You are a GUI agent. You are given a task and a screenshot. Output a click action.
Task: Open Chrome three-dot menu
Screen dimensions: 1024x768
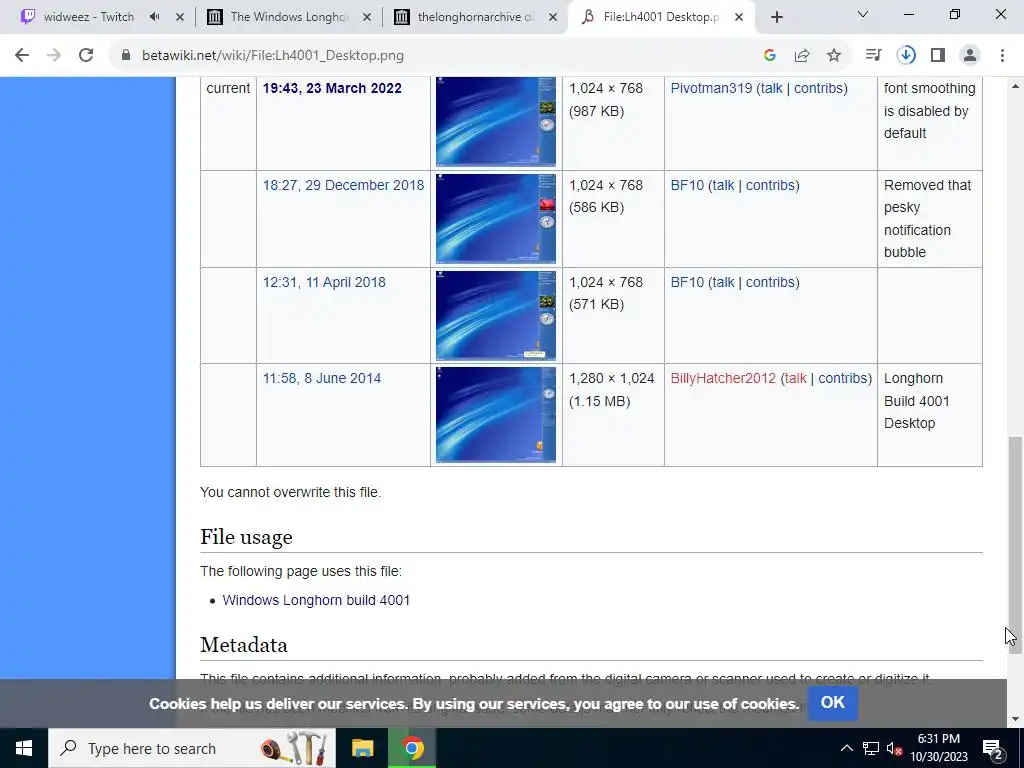1002,56
